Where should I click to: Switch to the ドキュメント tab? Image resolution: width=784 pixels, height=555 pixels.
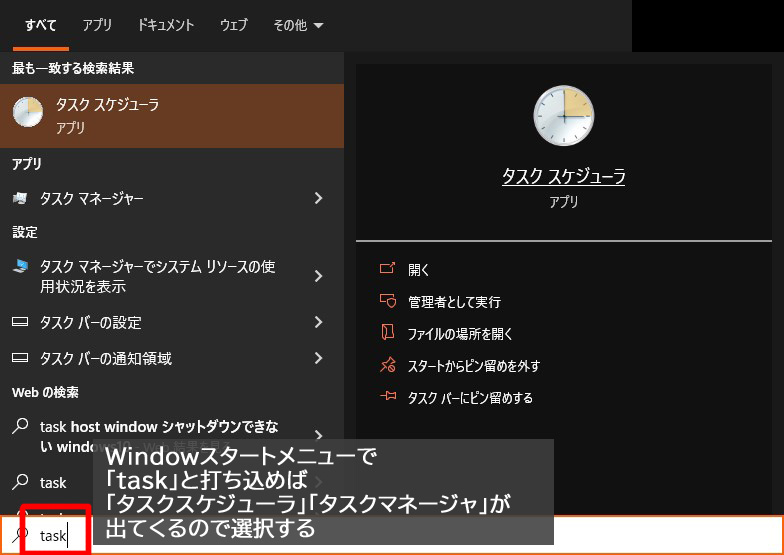coord(166,25)
